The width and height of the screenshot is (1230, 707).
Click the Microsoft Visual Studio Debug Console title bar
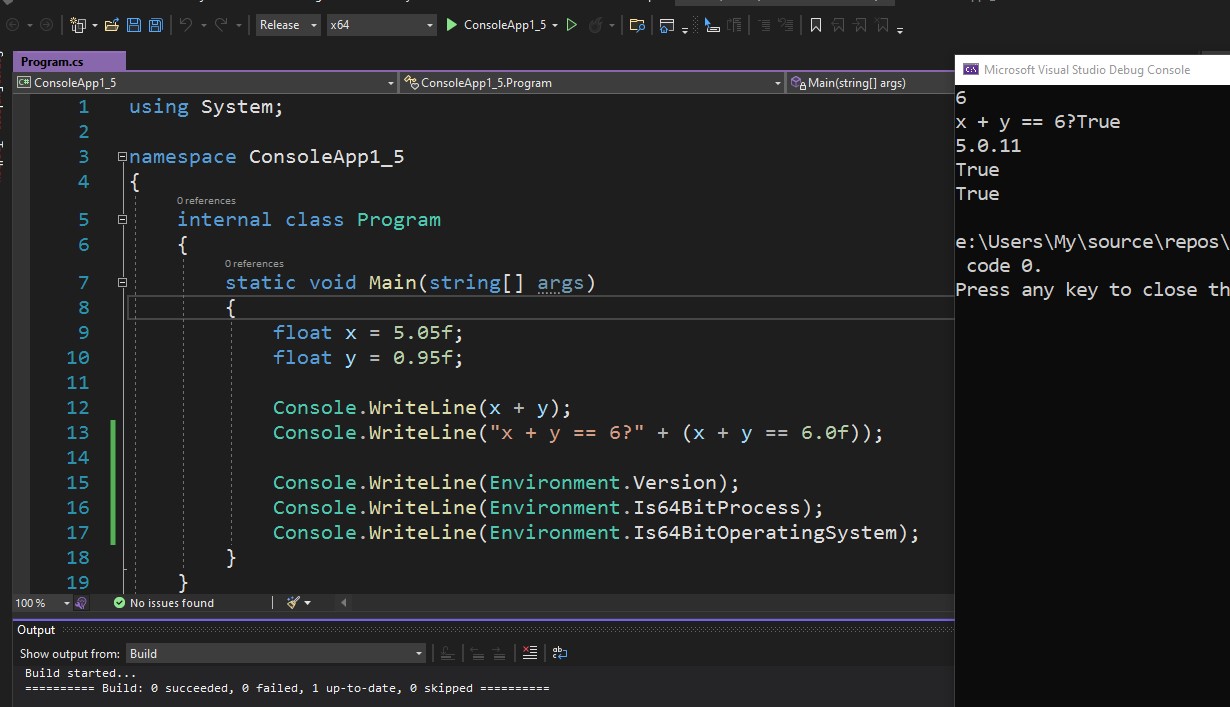[x=1092, y=70]
